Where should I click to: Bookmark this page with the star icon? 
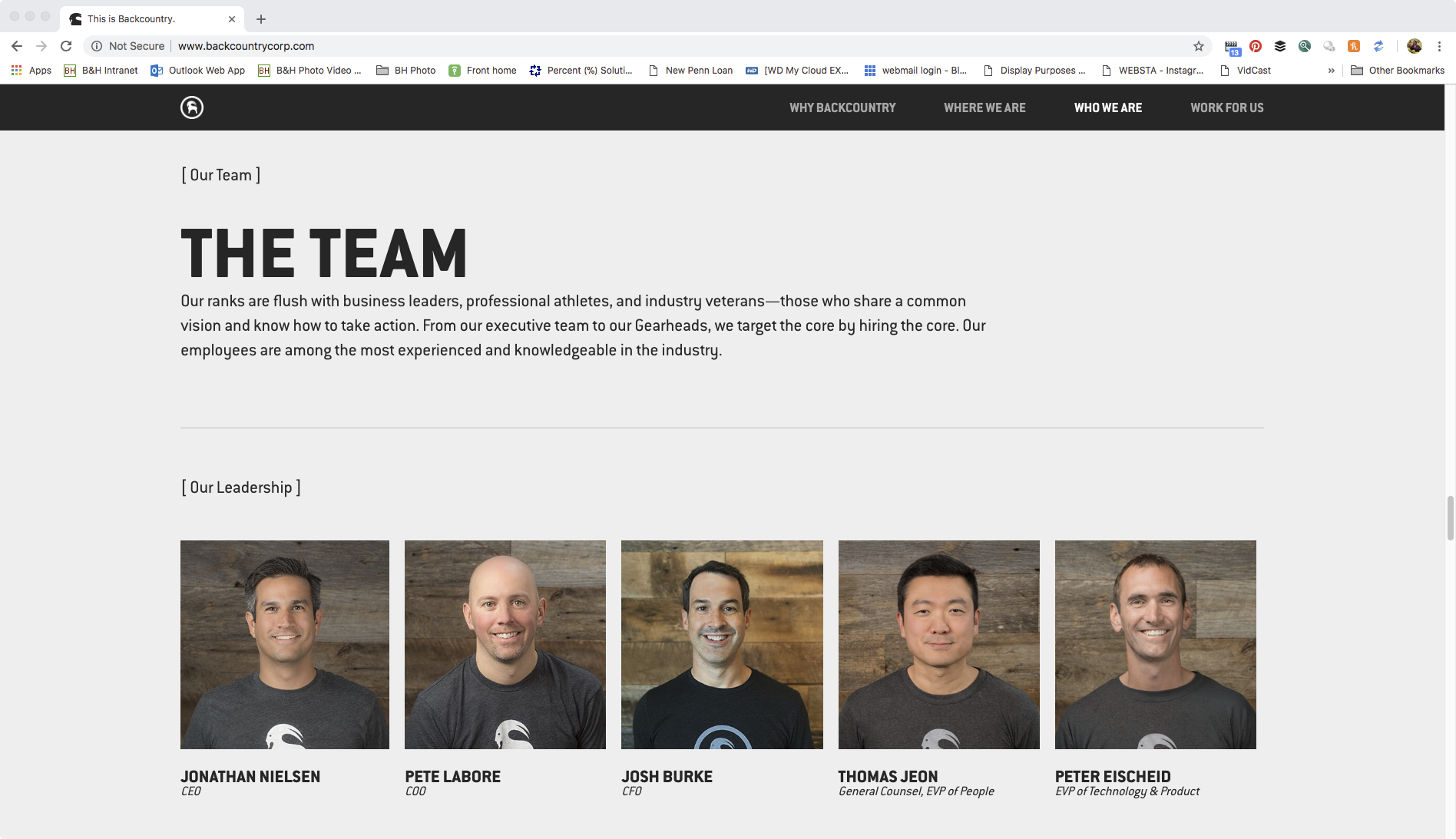pyautogui.click(x=1199, y=46)
